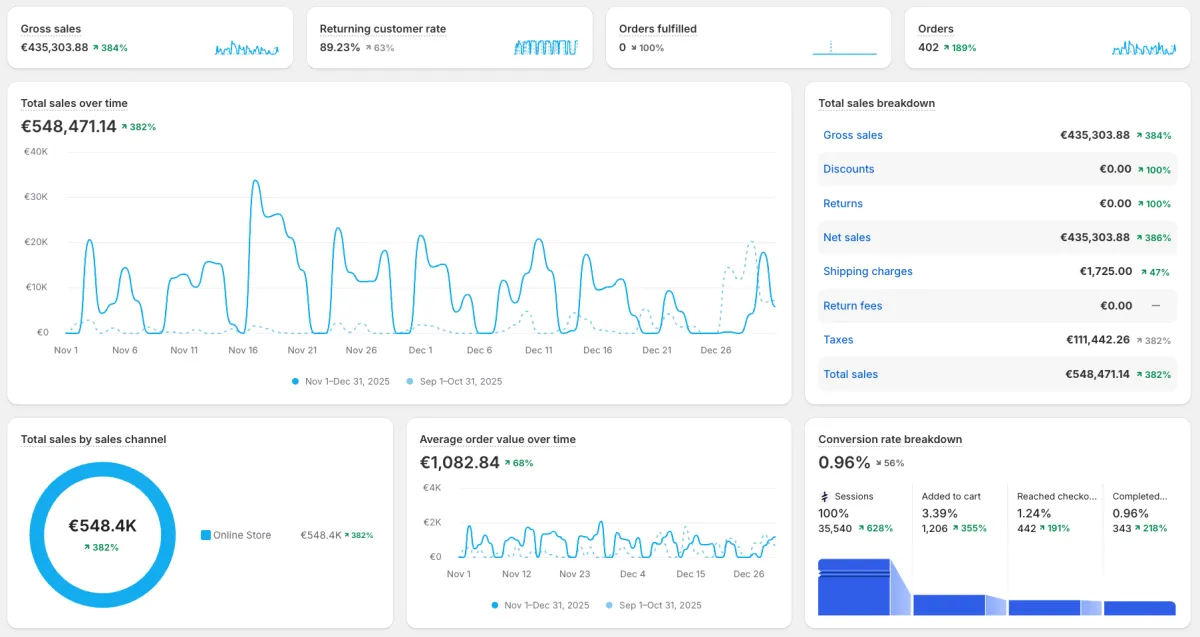Click the Nov 23 x-axis label
This screenshot has height=637, width=1200.
tap(575, 574)
